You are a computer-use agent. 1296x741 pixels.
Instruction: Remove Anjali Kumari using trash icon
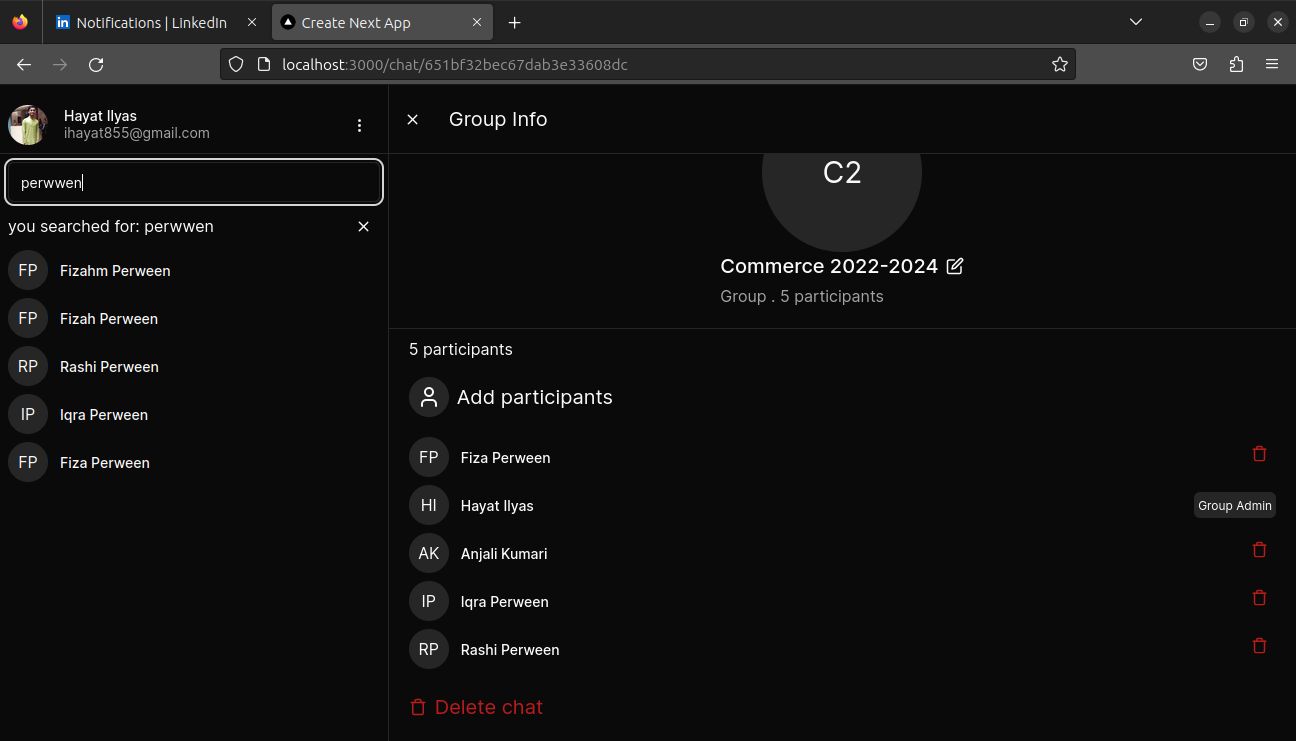1259,550
